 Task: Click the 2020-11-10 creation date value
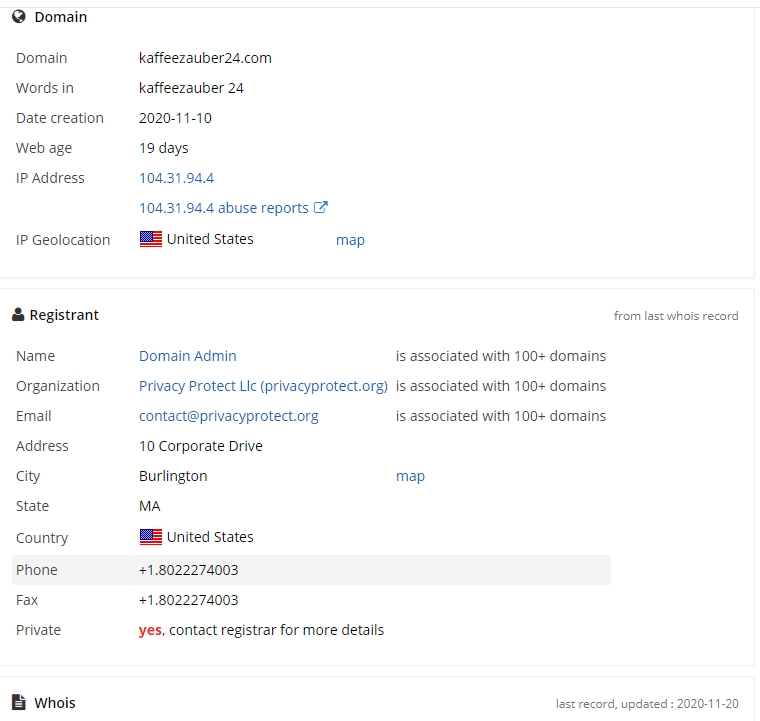[x=175, y=118]
